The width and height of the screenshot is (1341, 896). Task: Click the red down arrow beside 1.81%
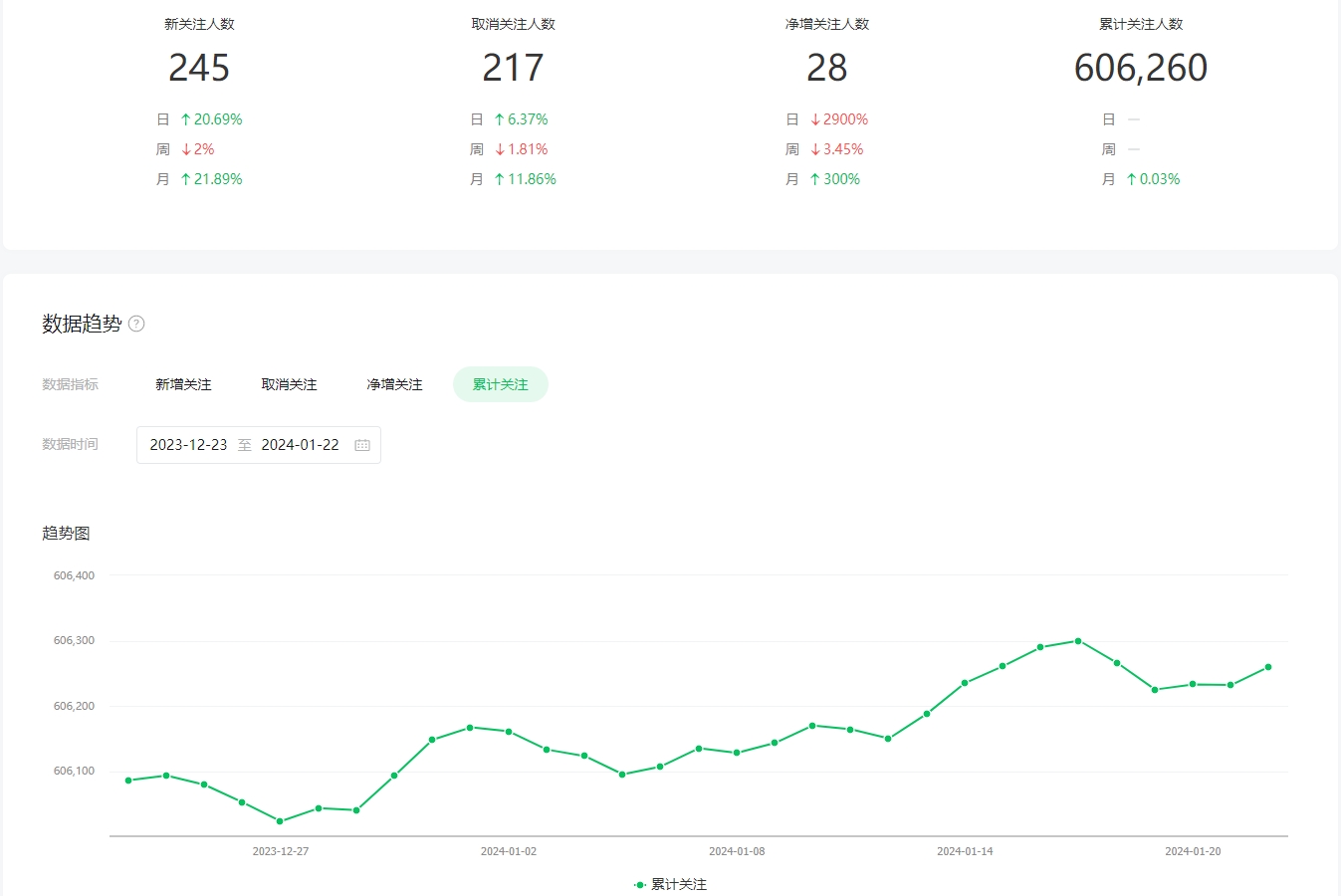click(500, 149)
